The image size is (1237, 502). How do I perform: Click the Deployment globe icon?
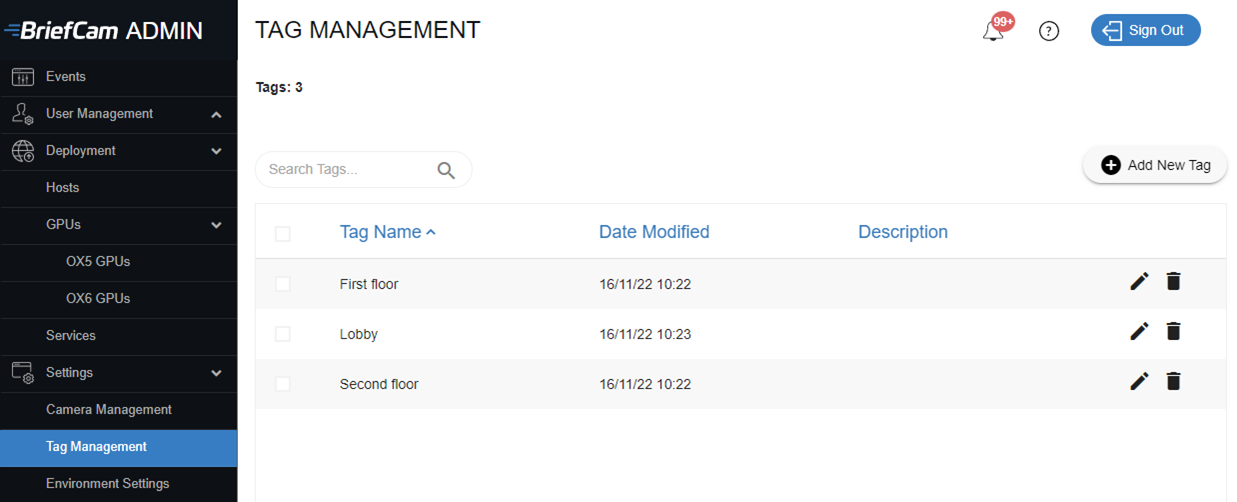coord(22,151)
